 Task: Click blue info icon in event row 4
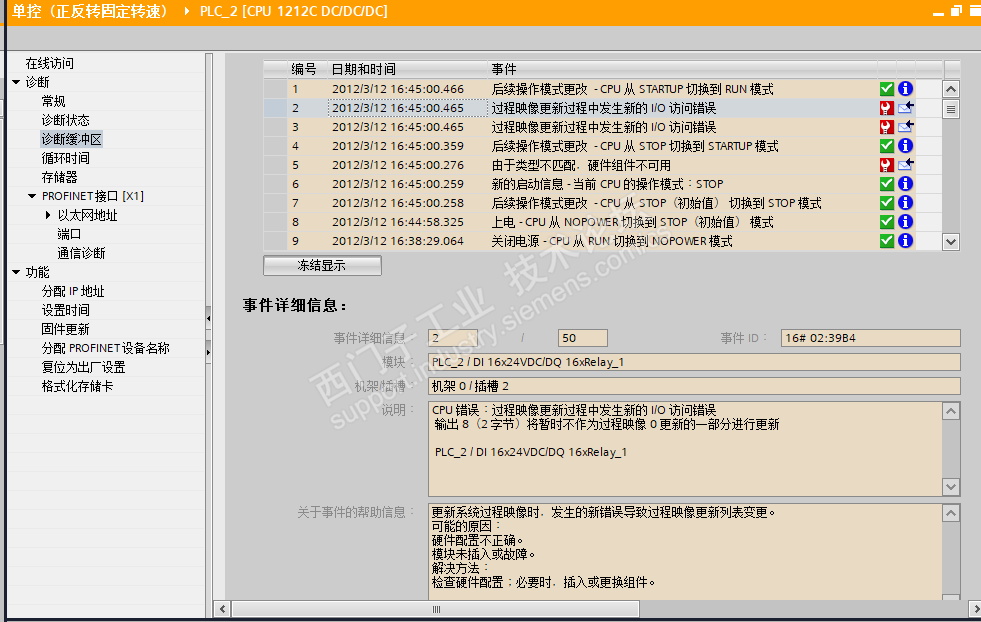pos(905,146)
